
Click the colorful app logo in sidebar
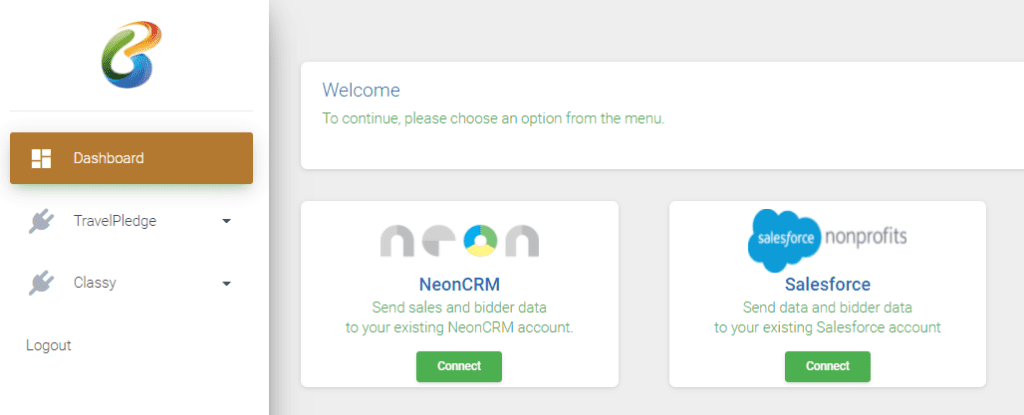[x=131, y=54]
